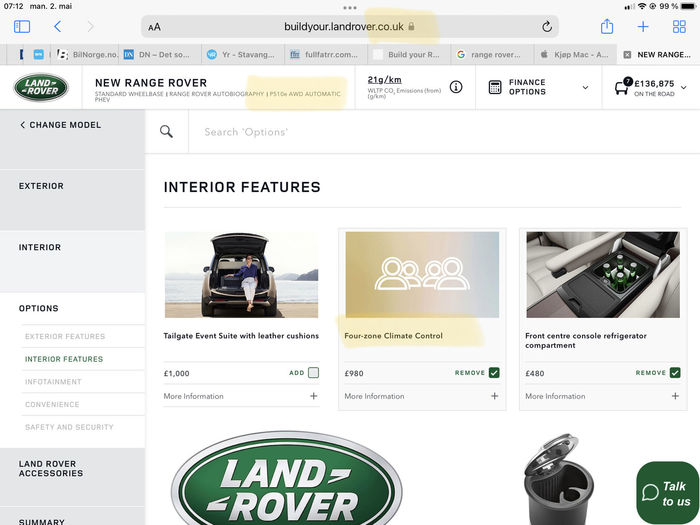Uncheck Four-zone Climate Control Remove box

[x=494, y=373]
